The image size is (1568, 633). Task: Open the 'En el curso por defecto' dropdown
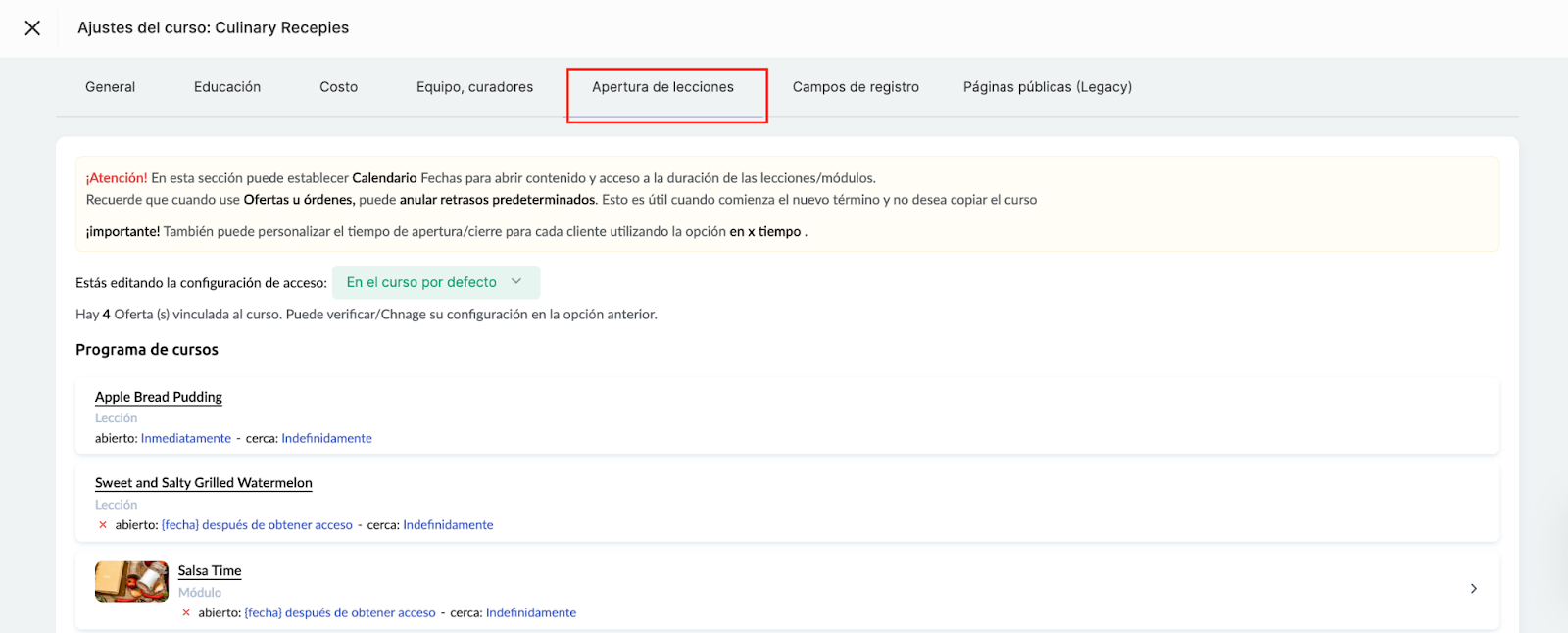tap(435, 282)
